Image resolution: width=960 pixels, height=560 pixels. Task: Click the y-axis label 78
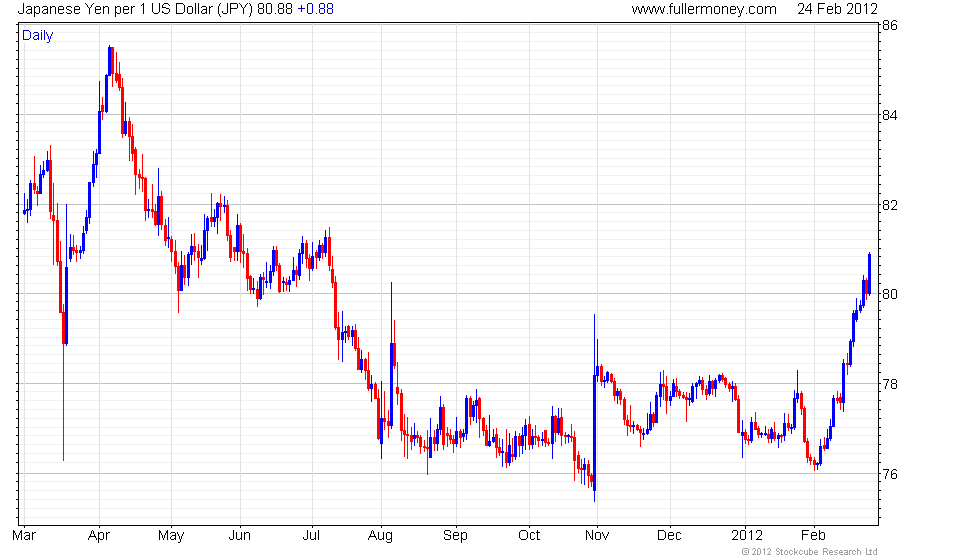(890, 384)
